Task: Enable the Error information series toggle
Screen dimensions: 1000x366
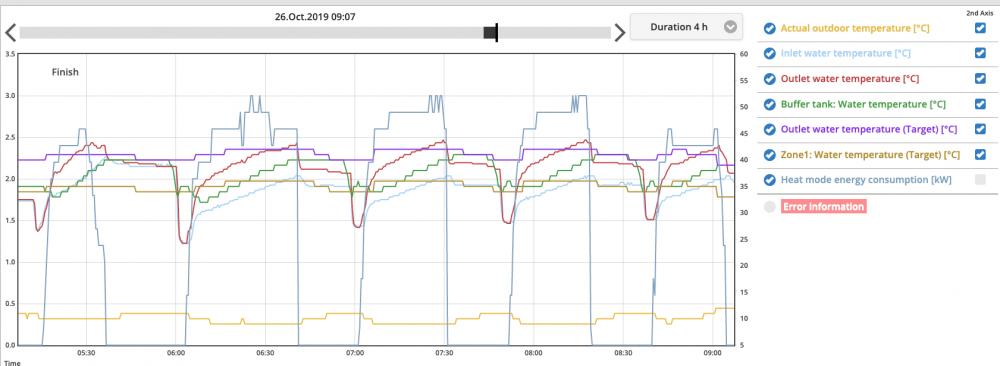Action: [x=770, y=207]
